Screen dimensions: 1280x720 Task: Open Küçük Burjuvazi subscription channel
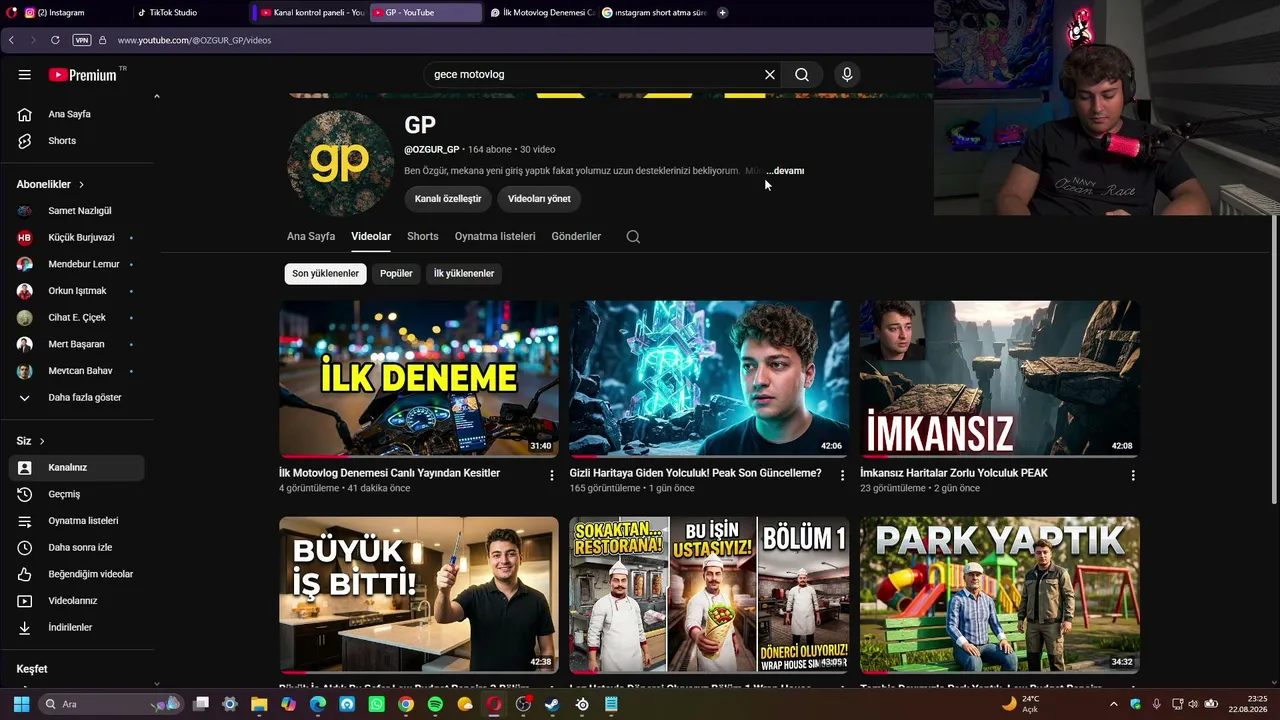coord(80,238)
